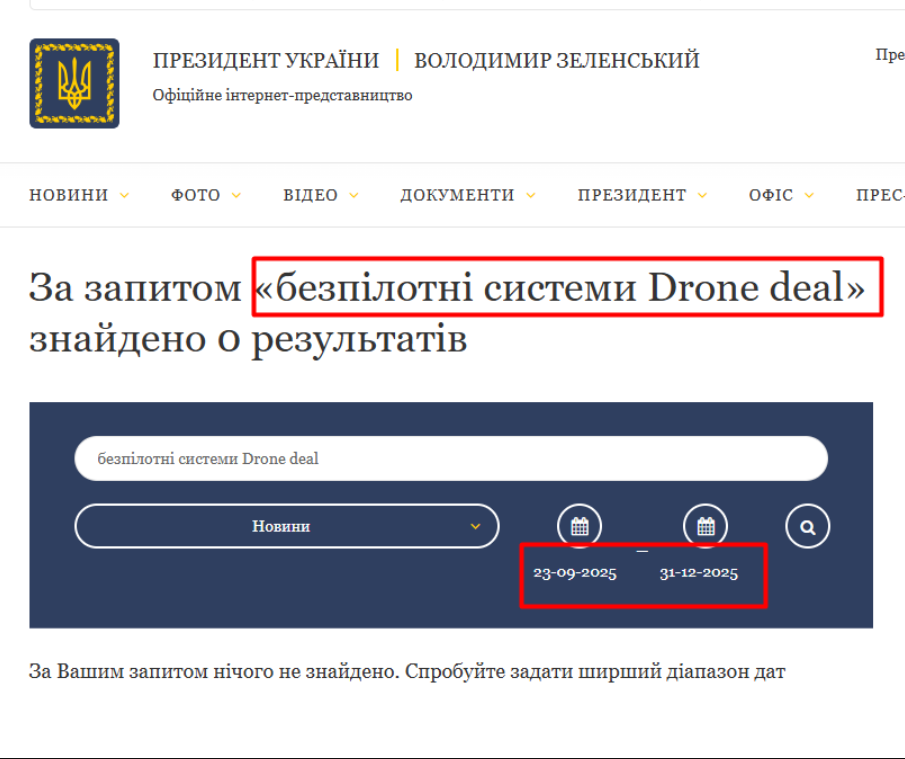Open the ДОКУМЕНТИ navigation item
The image size is (905, 759).
click(x=457, y=195)
